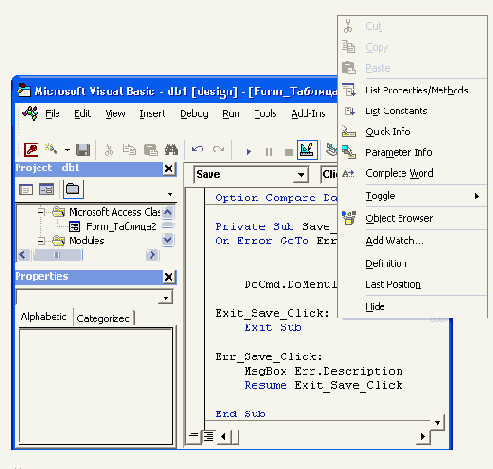Click the 'Resume' keyword in code
Image resolution: width=493 pixels, height=469 pixels.
coord(265,385)
